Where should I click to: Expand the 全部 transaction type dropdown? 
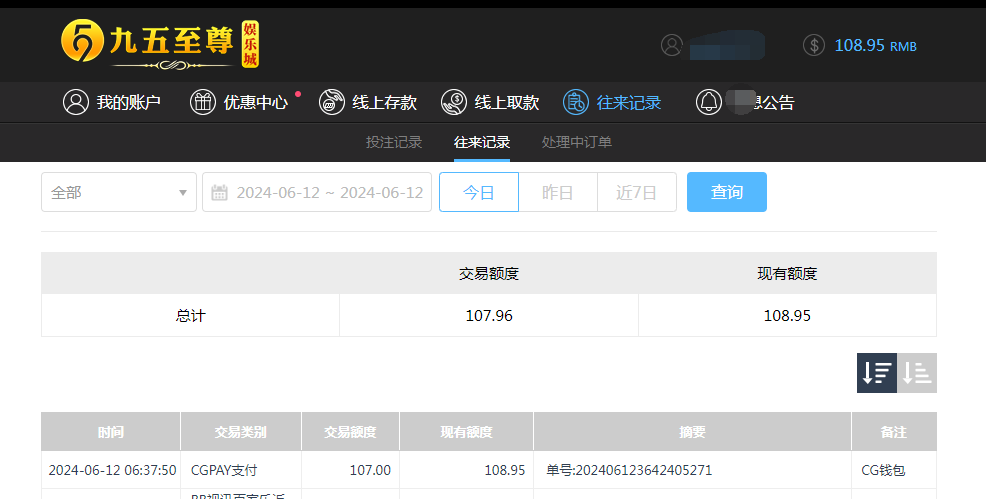[x=119, y=192]
